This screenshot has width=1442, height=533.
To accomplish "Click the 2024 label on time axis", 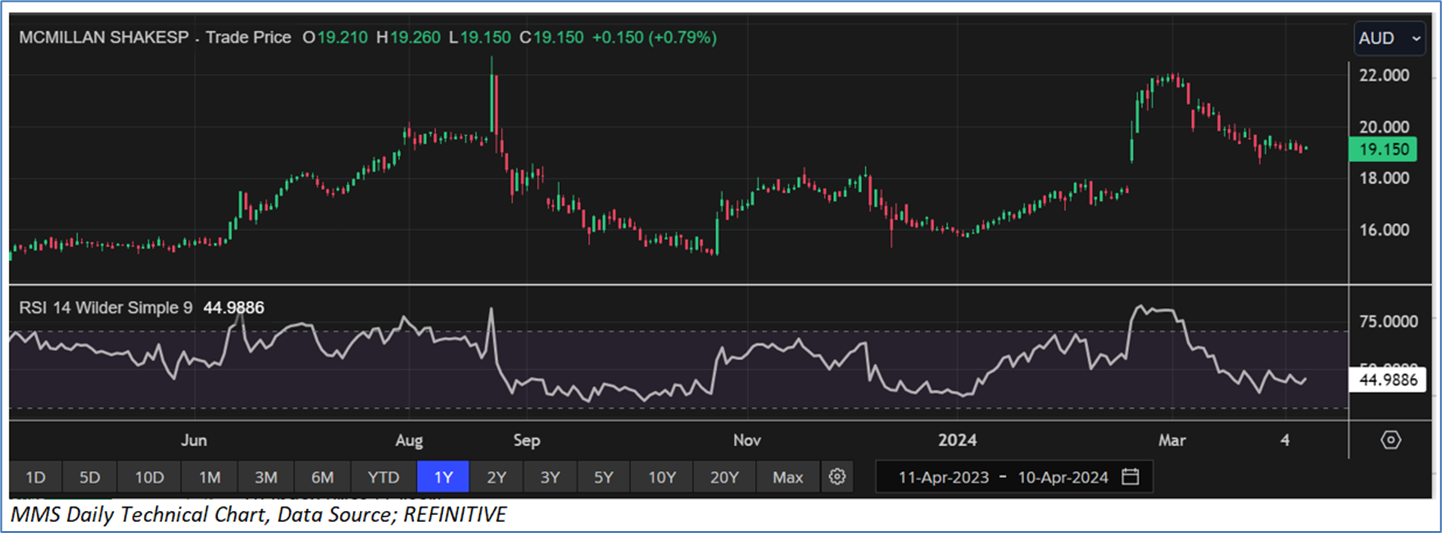I will 958,440.
